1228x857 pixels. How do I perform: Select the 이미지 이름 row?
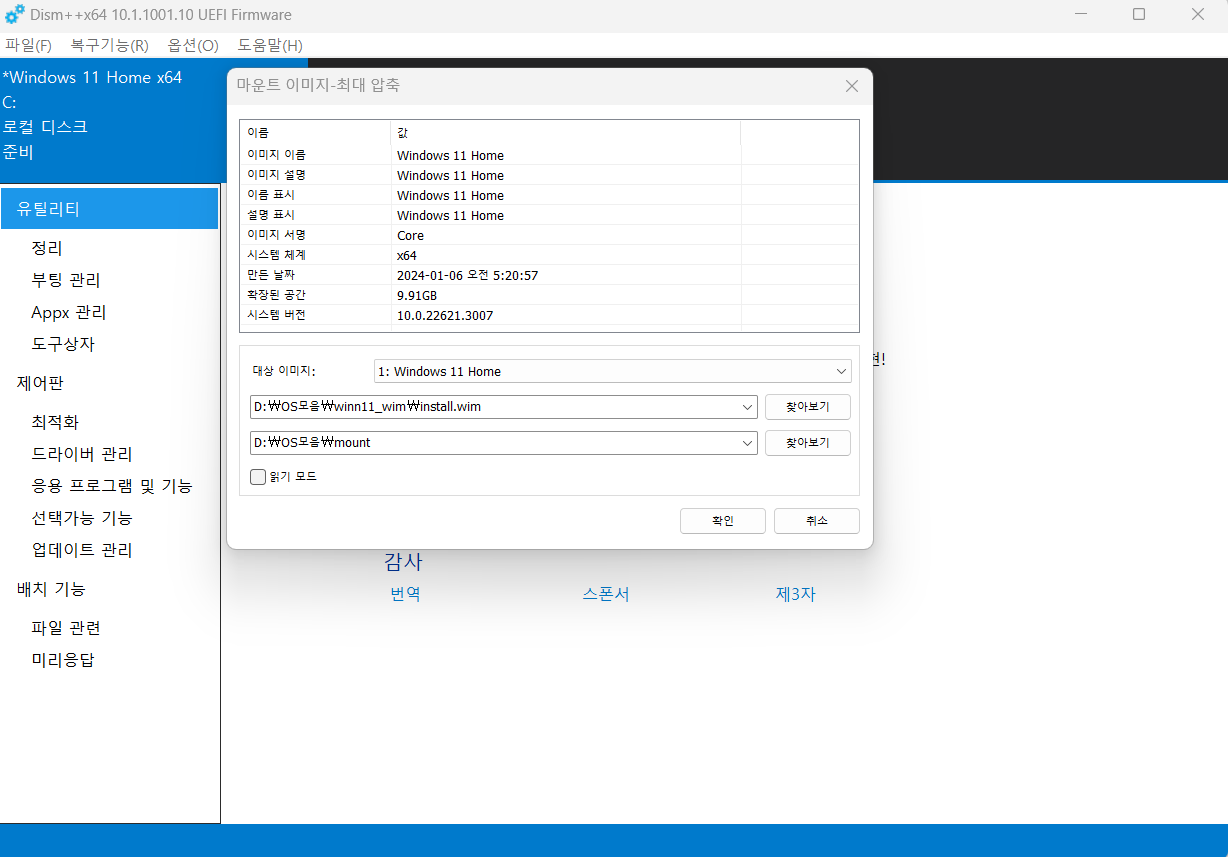tap(549, 155)
